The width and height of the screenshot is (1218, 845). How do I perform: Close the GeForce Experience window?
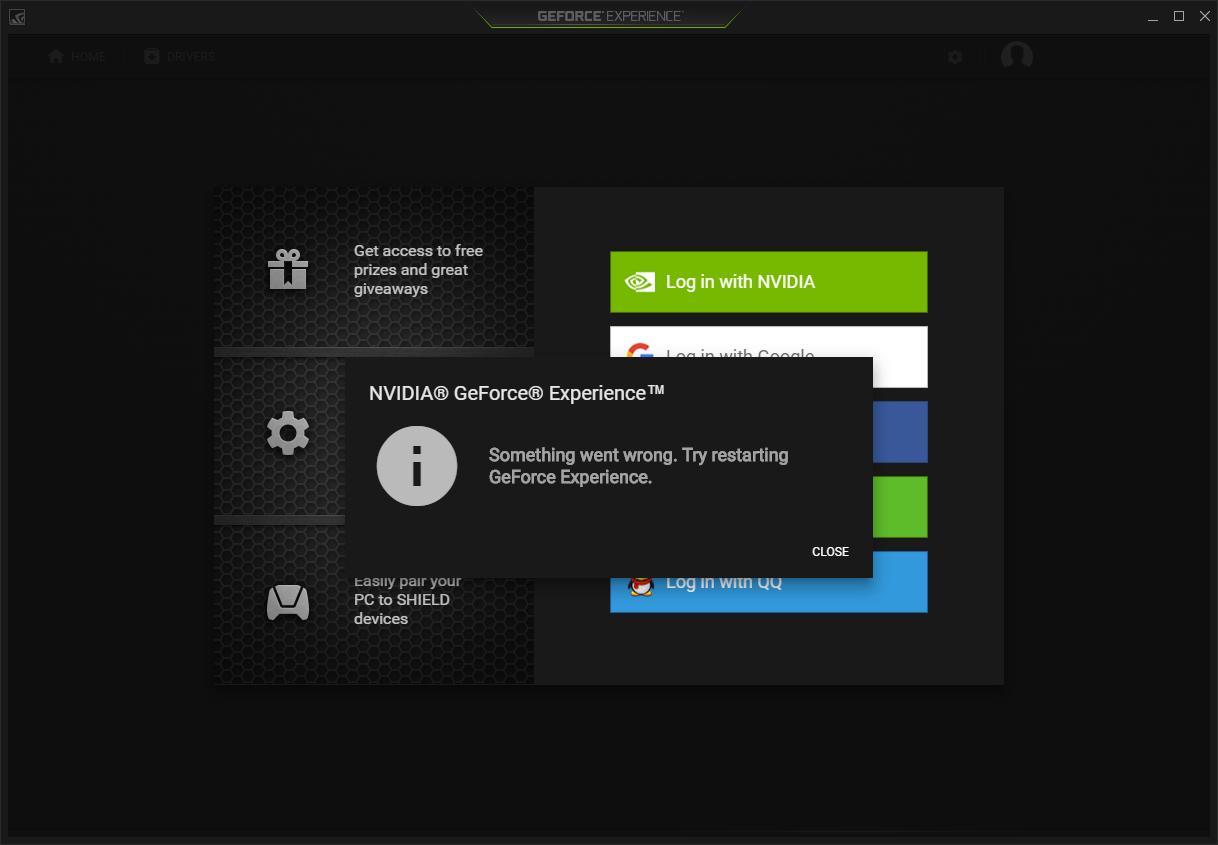(1205, 16)
